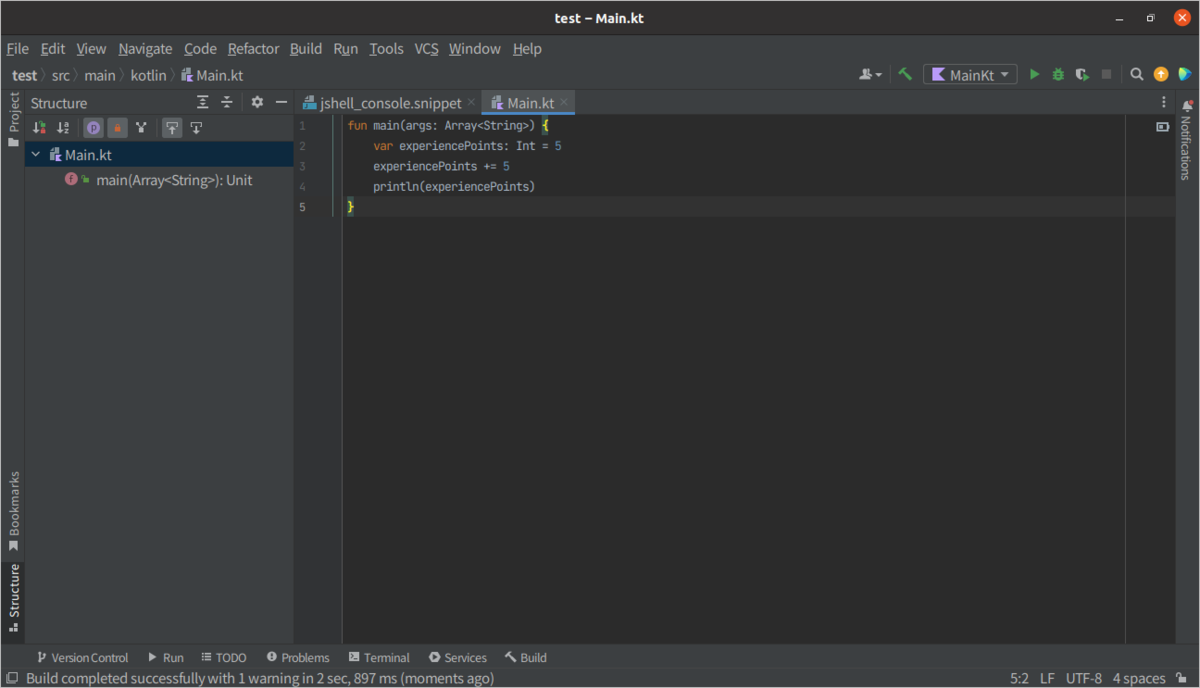Sort structure by visibility
Image resolution: width=1200 pixels, height=688 pixels.
(x=39, y=128)
